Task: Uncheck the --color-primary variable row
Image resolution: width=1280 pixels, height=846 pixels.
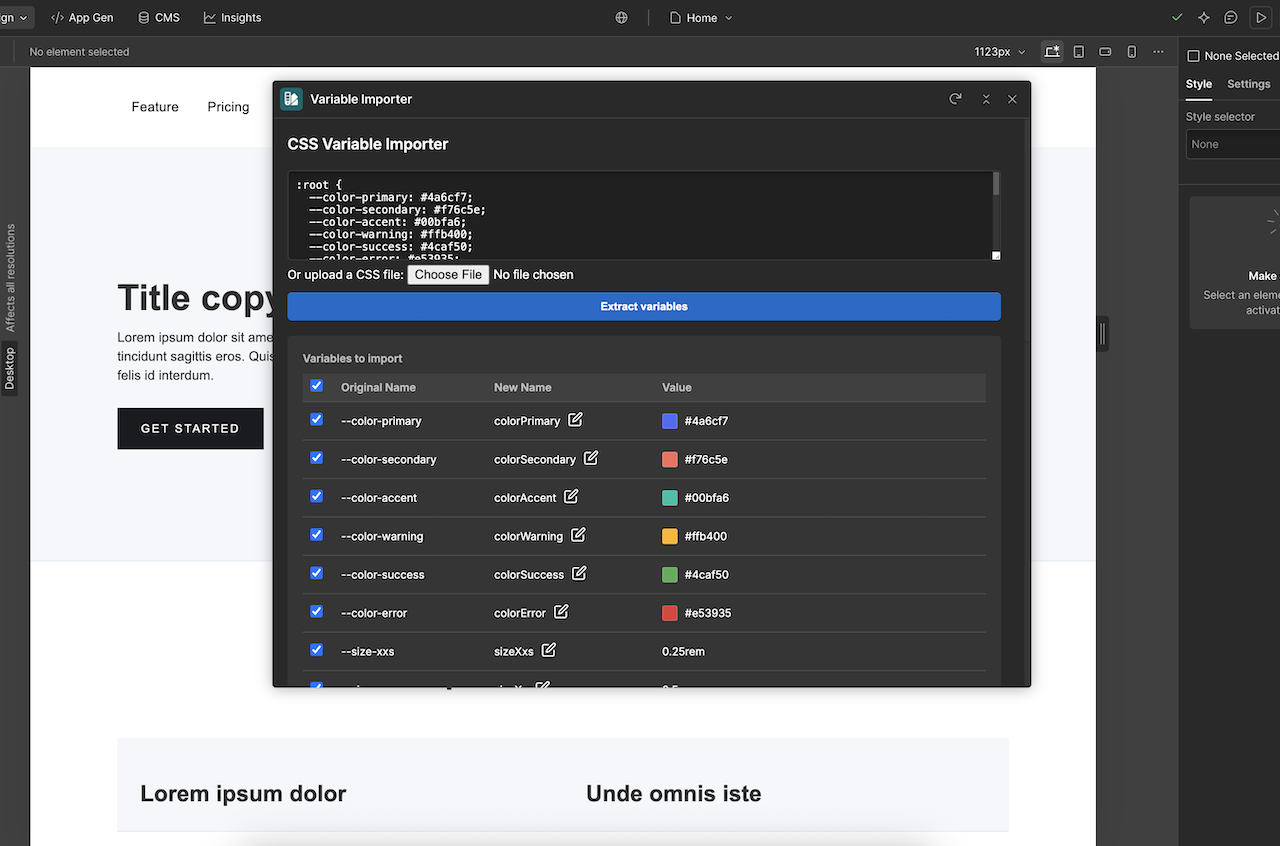Action: 316,419
